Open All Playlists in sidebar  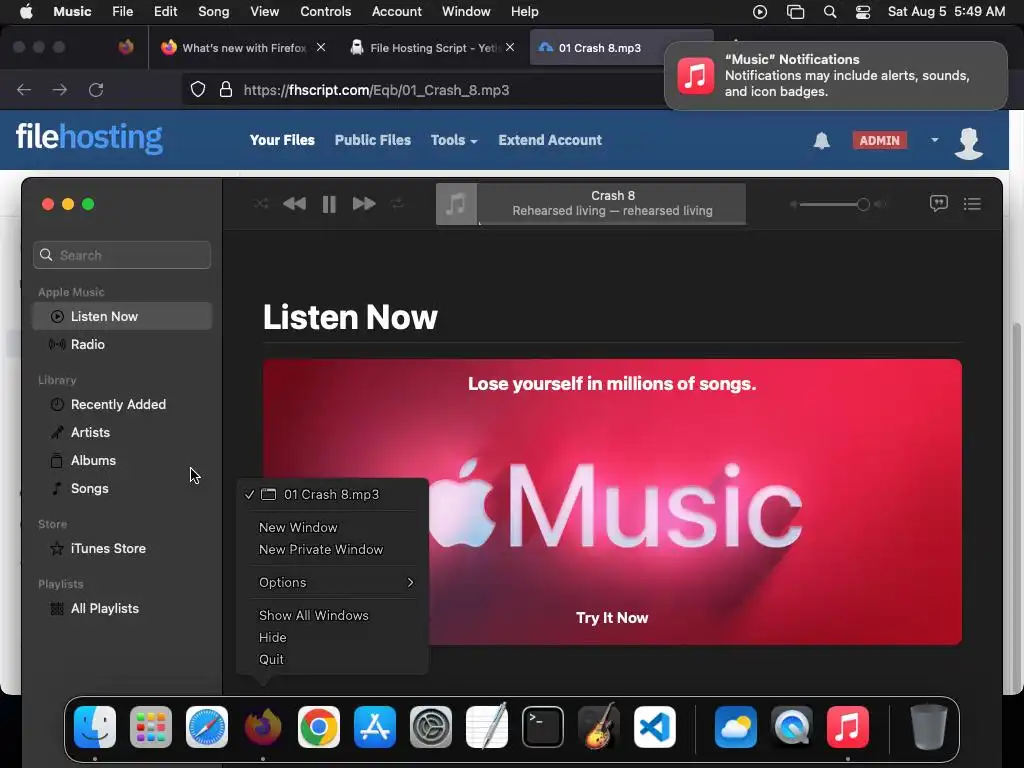click(x=122, y=609)
